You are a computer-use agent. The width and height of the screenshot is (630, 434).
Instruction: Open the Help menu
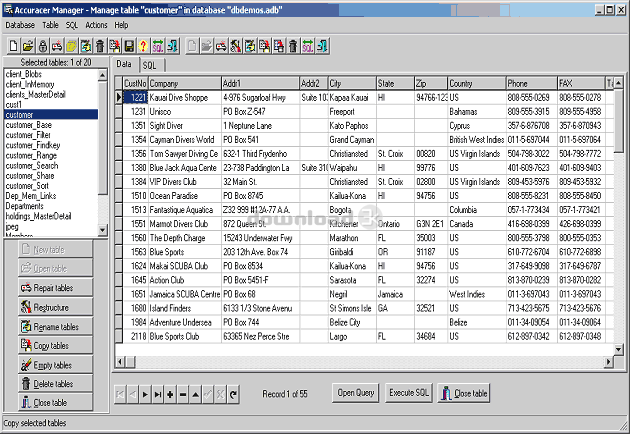point(121,25)
